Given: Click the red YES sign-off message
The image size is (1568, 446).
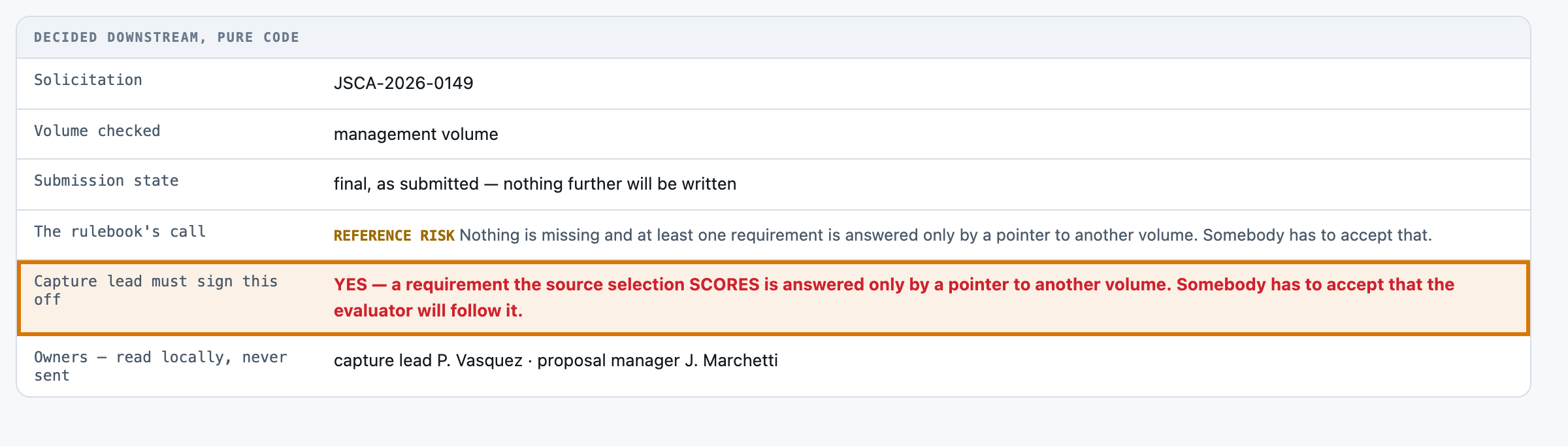Looking at the screenshot, I should click(x=894, y=298).
